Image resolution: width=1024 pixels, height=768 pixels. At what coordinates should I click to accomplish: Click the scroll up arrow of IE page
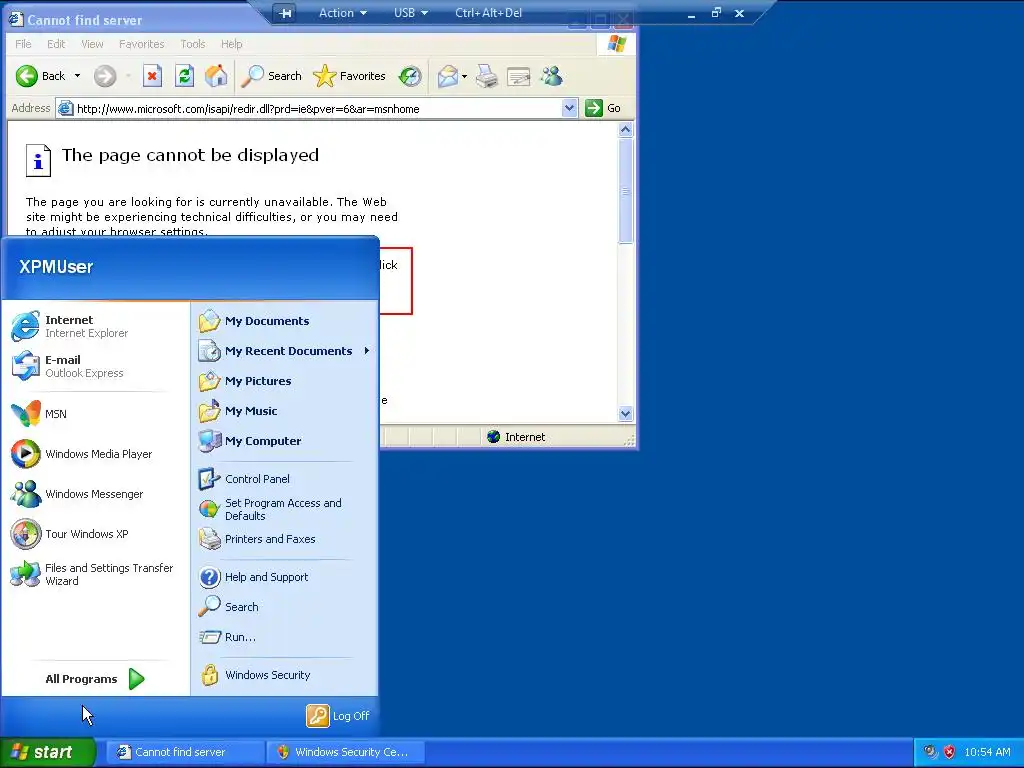625,129
